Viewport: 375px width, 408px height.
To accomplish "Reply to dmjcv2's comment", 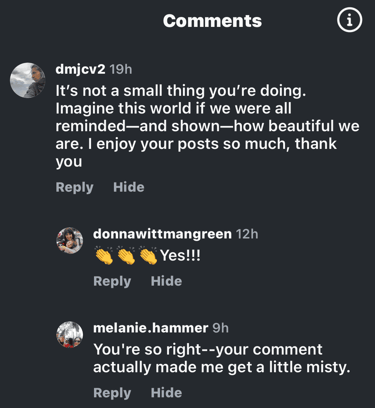I will (x=74, y=187).
